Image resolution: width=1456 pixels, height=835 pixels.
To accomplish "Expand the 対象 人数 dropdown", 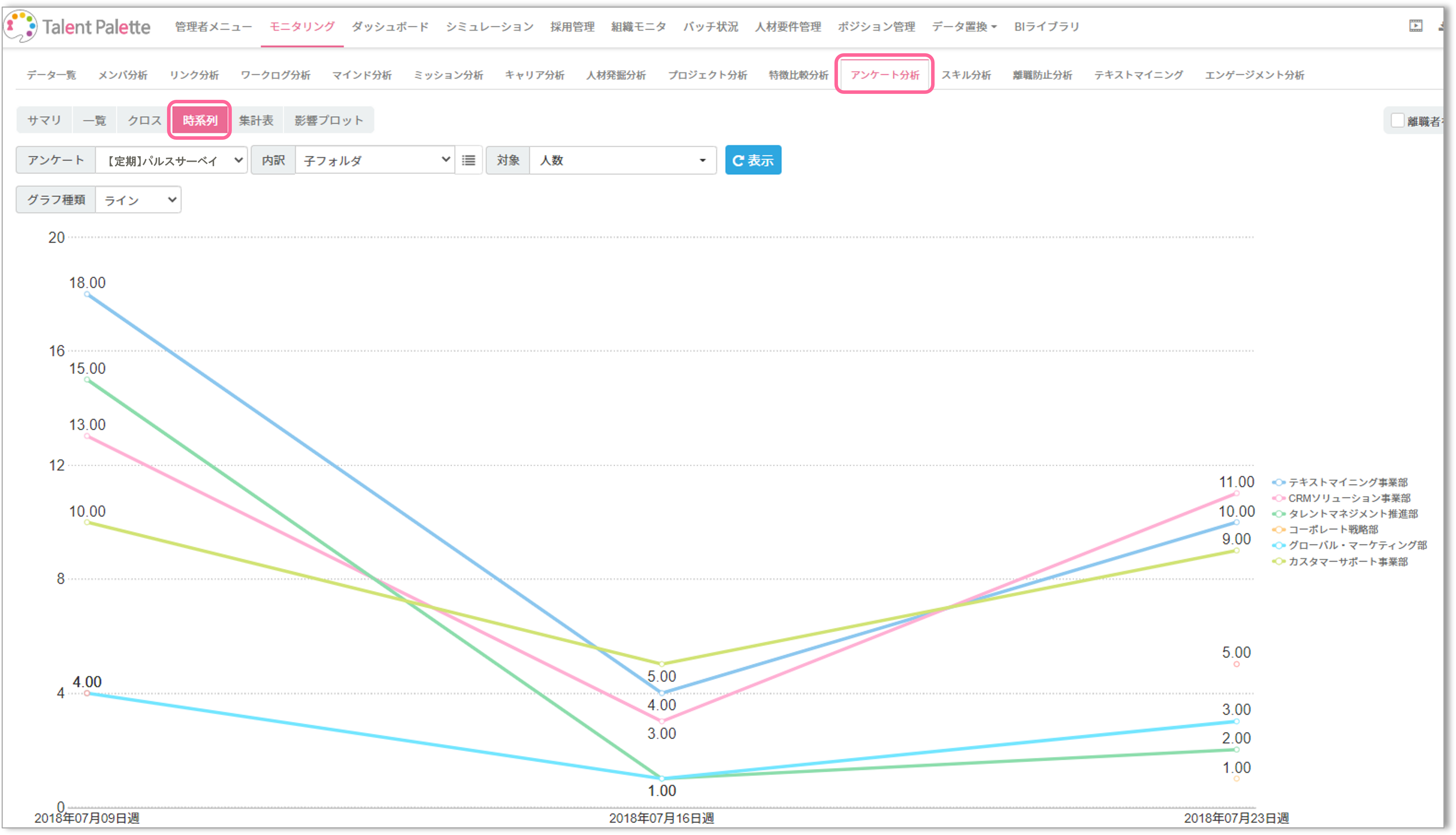I will pyautogui.click(x=623, y=160).
